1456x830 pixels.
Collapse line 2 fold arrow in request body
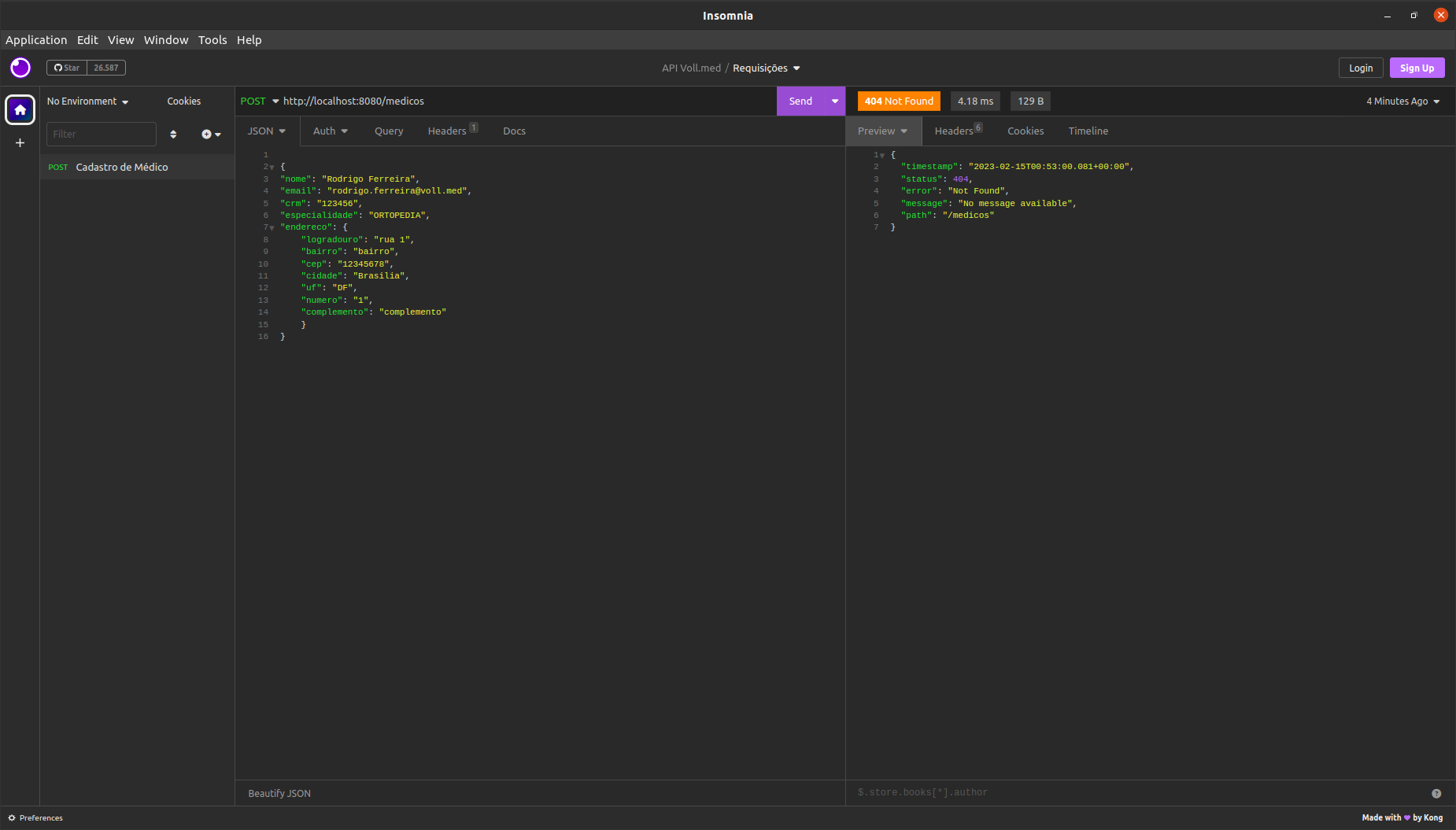point(272,168)
